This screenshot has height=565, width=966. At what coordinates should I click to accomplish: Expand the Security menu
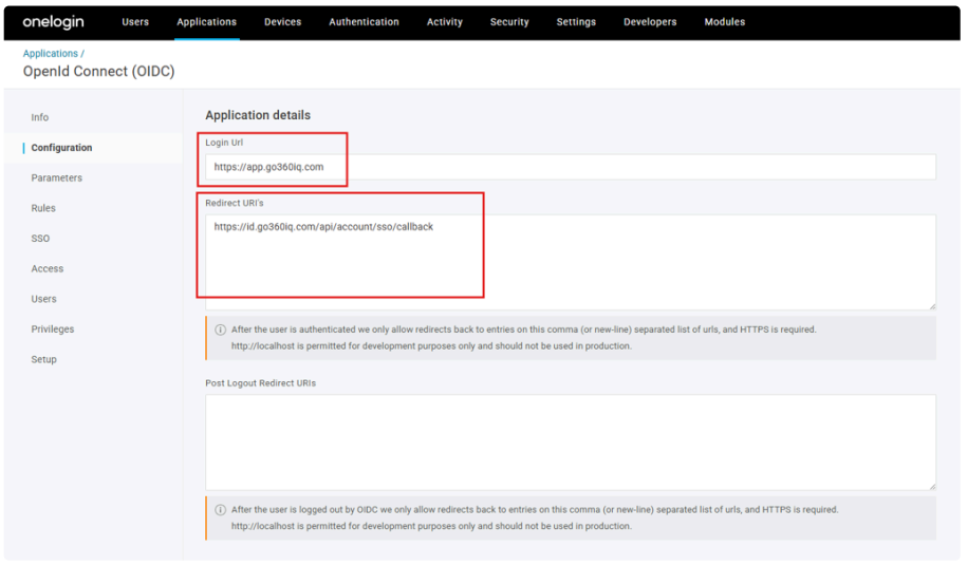(x=509, y=22)
